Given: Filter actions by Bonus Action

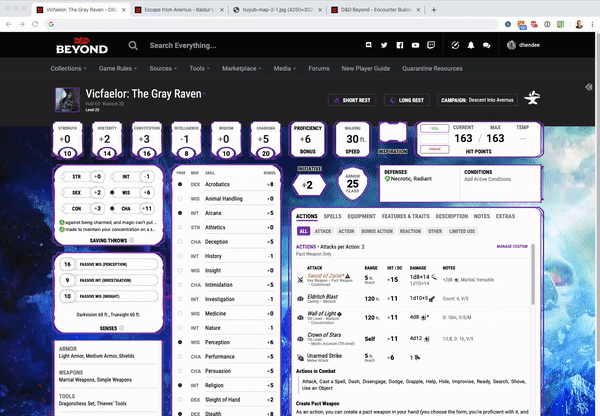Looking at the screenshot, I should point(377,231).
